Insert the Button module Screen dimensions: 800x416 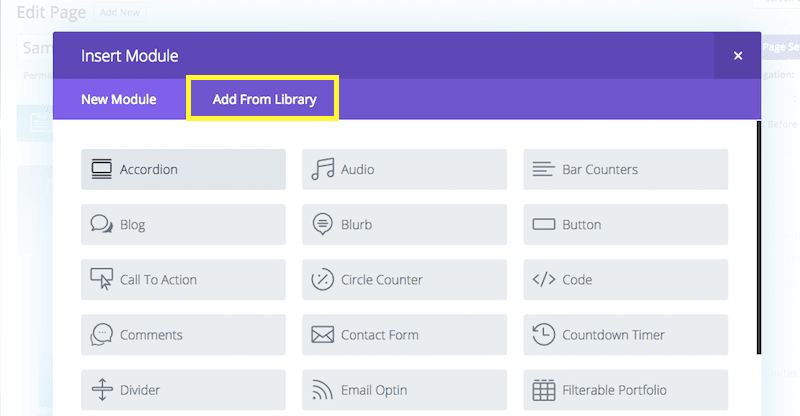(626, 225)
